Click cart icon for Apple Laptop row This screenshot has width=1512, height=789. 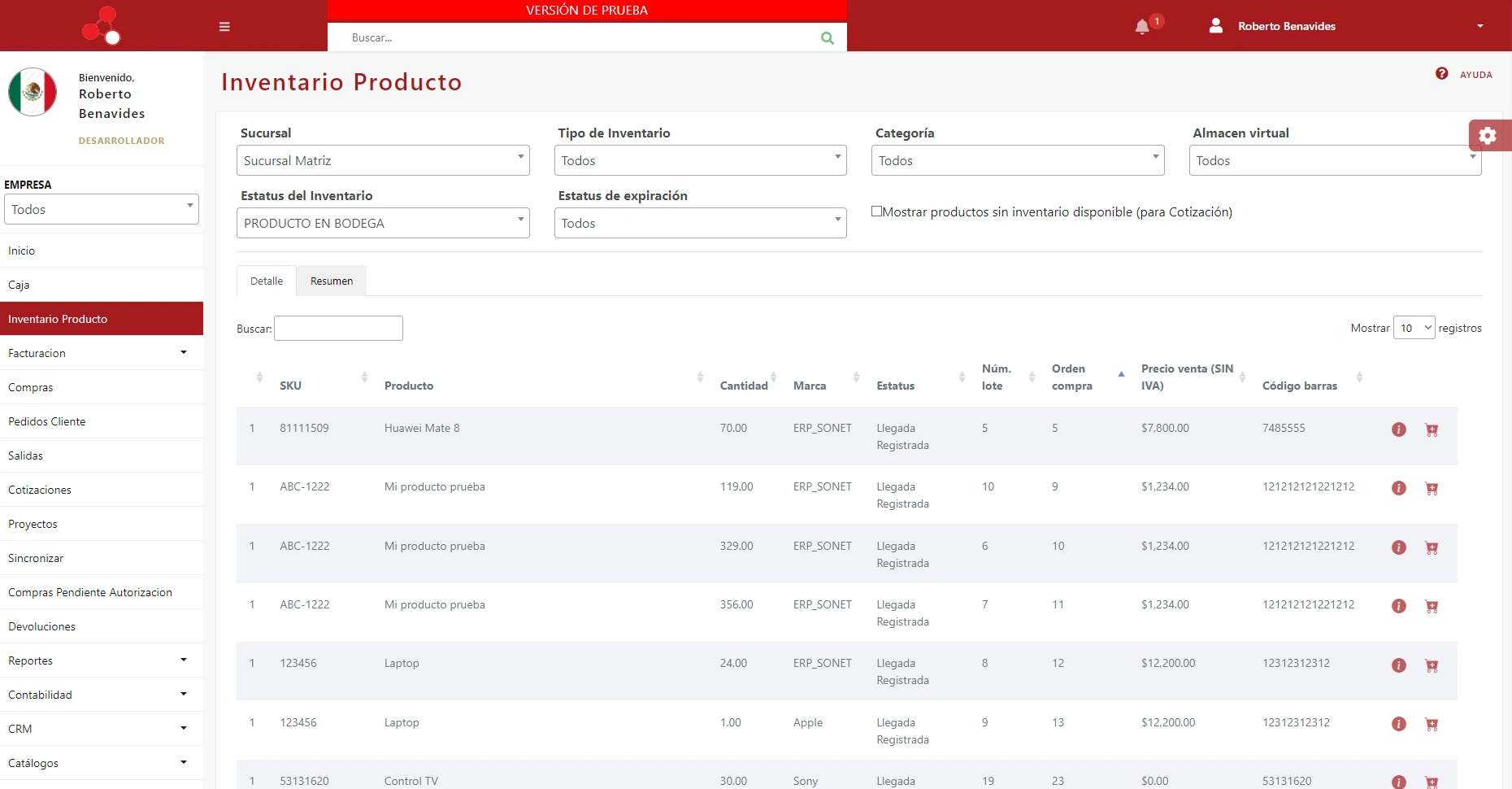click(1432, 724)
